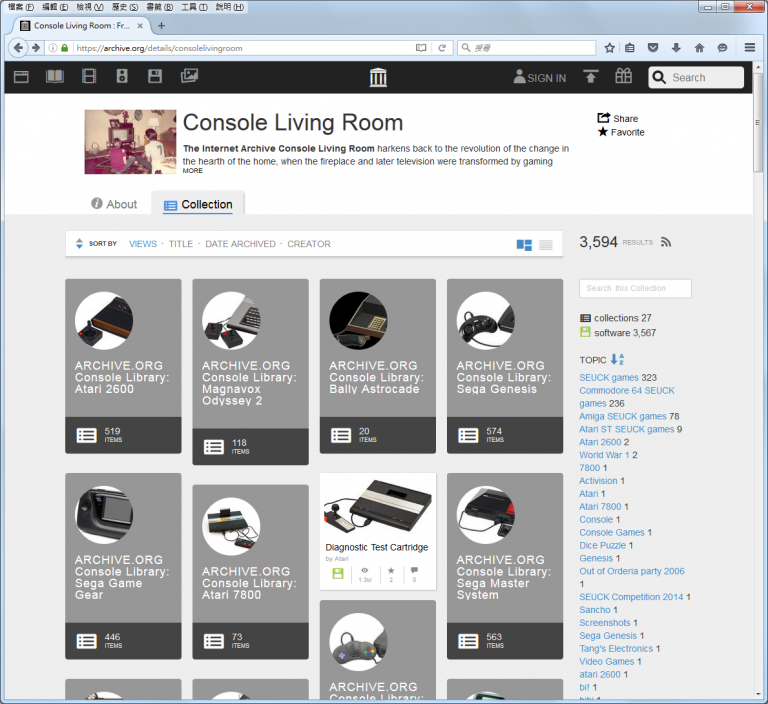Open the 編輯 (E) menu
This screenshot has width=768, height=704.
pos(55,7)
